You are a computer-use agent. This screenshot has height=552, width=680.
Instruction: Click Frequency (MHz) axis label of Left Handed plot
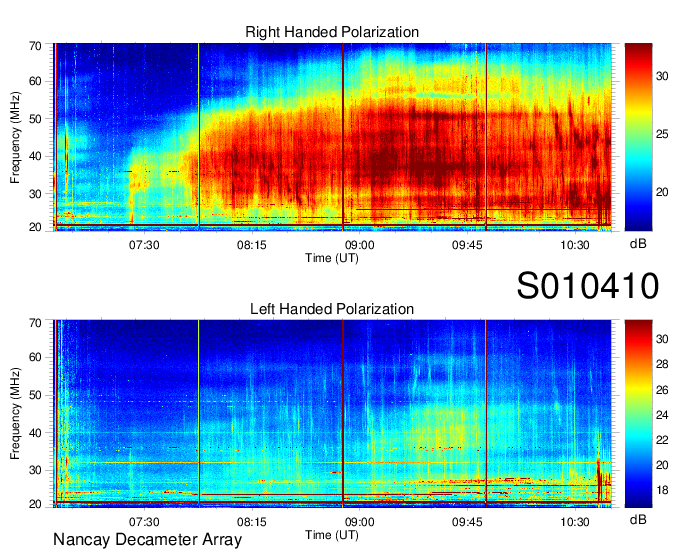tap(15, 414)
